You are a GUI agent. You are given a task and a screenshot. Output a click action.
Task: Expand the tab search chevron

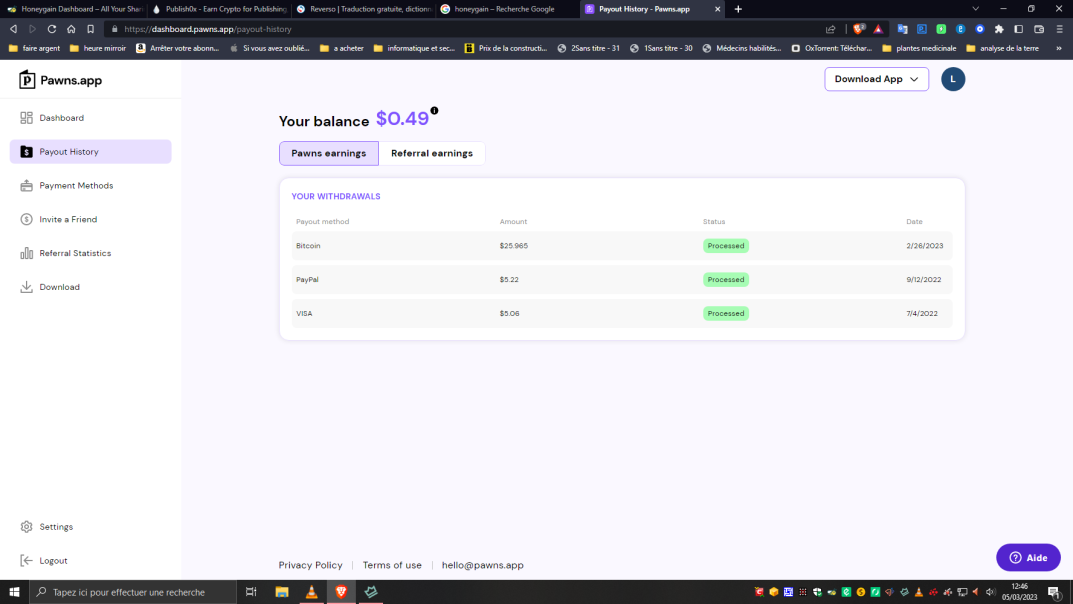point(975,9)
